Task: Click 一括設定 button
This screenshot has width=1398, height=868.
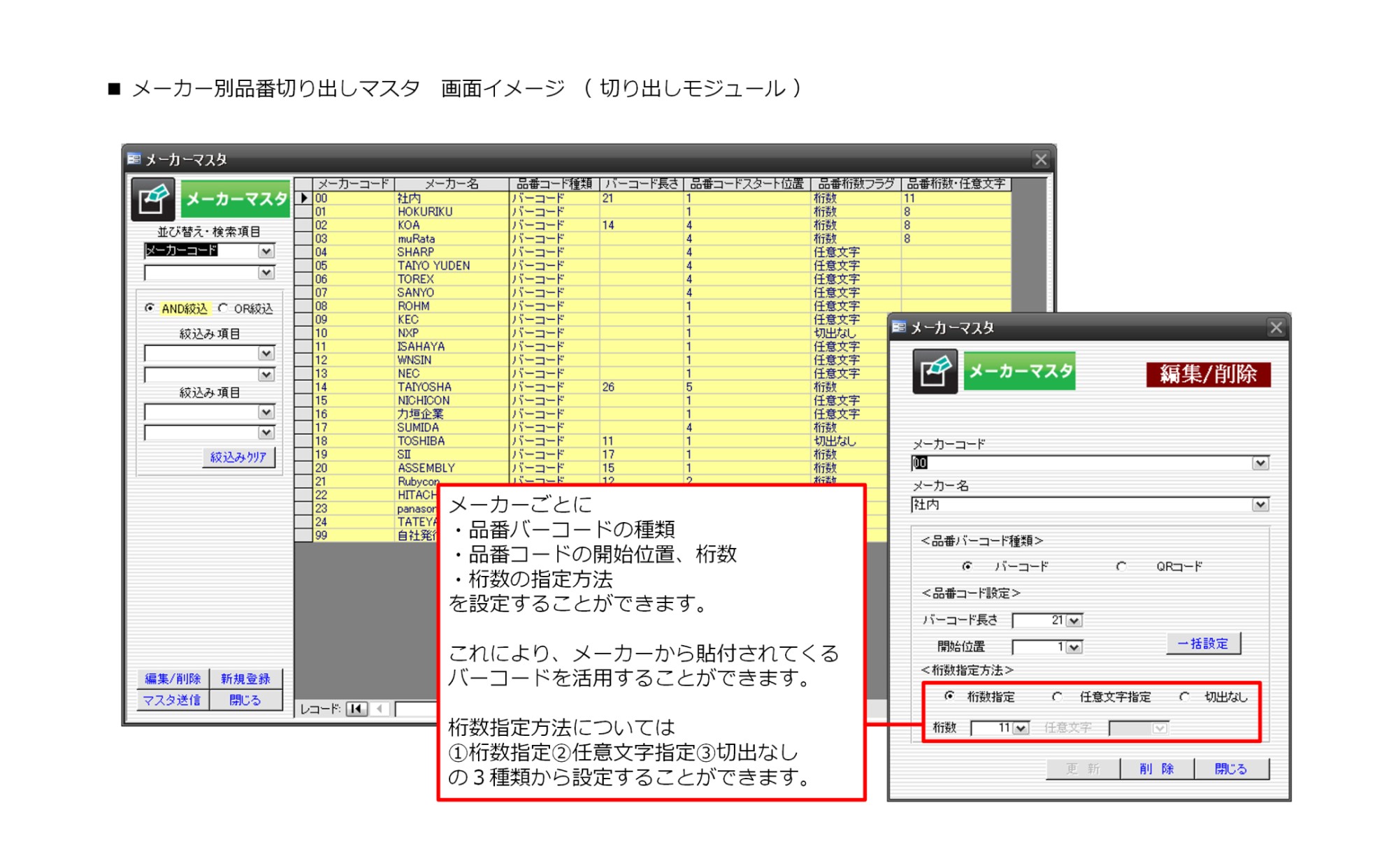Action: 1204,644
